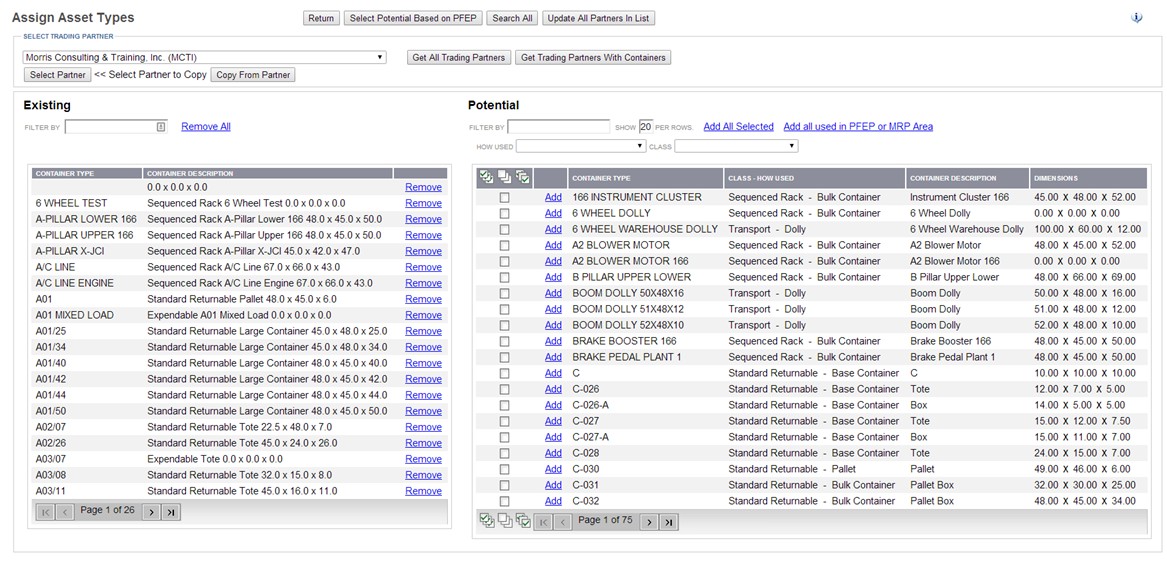Add the C-027-A container
The image size is (1167, 569).
(553, 437)
